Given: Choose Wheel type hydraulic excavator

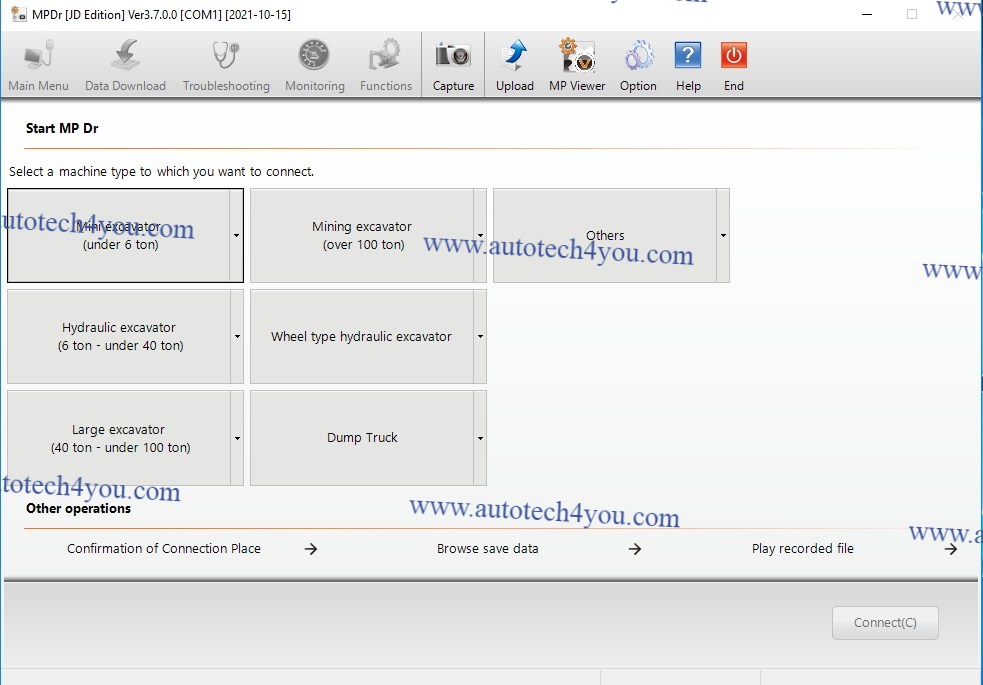Looking at the screenshot, I should click(x=361, y=337).
